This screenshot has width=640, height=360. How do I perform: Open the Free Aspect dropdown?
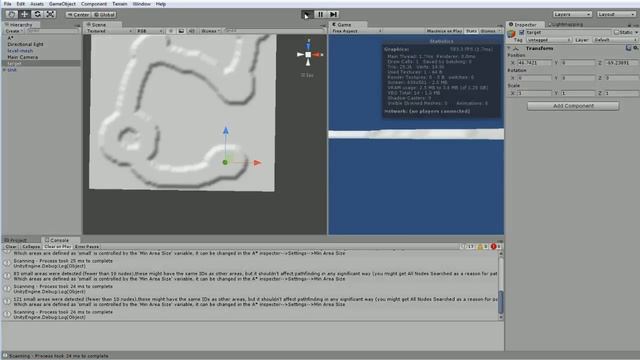pyautogui.click(x=356, y=31)
